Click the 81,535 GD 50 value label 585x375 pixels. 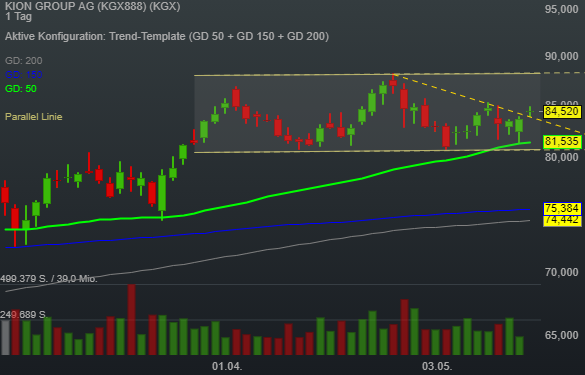click(562, 141)
